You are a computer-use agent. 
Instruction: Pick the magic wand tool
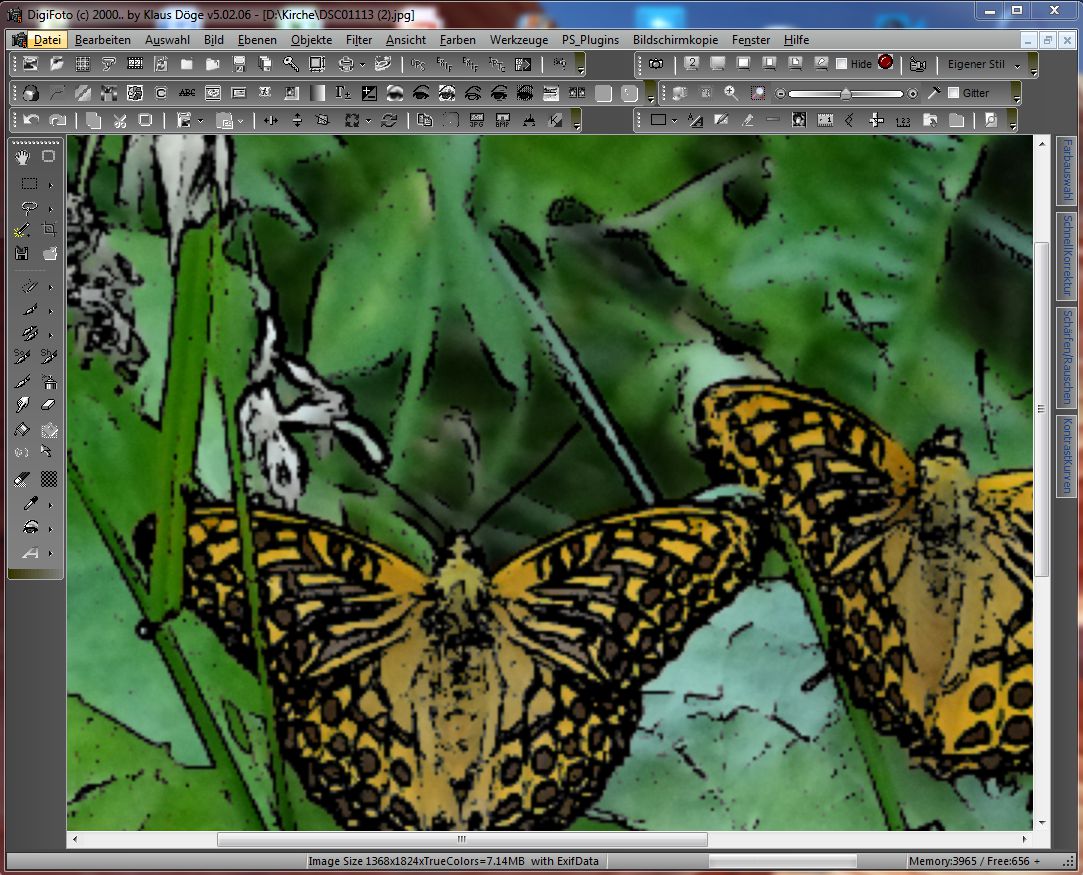[x=23, y=230]
